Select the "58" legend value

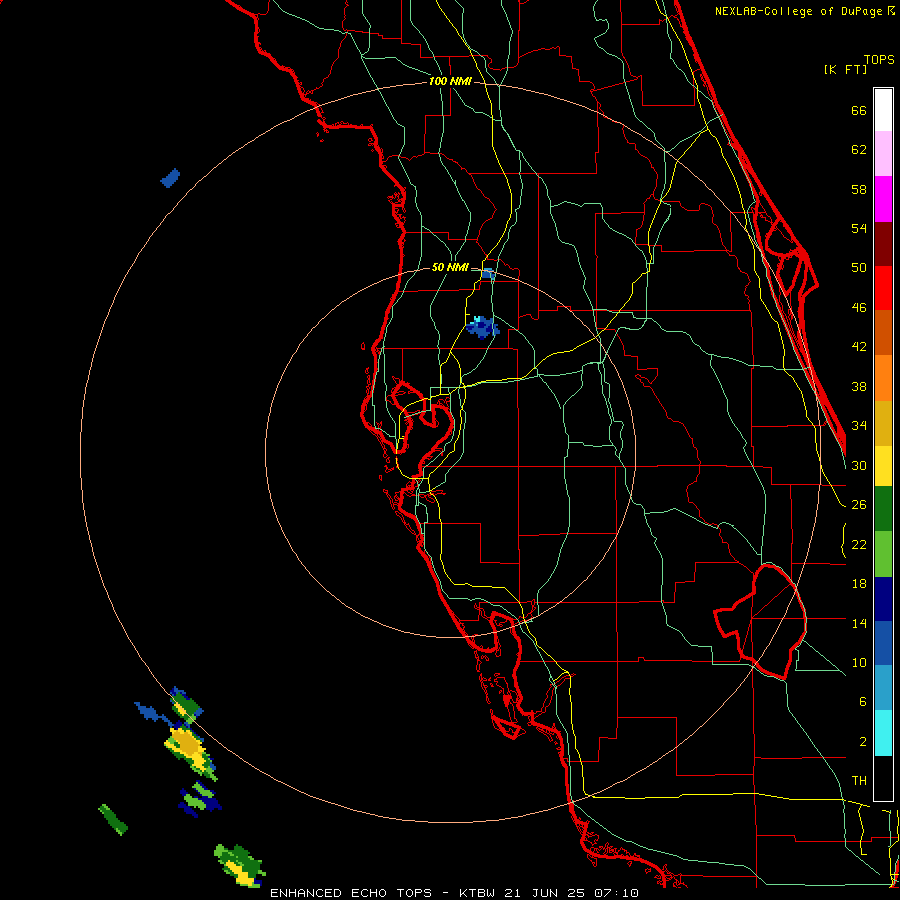click(859, 189)
